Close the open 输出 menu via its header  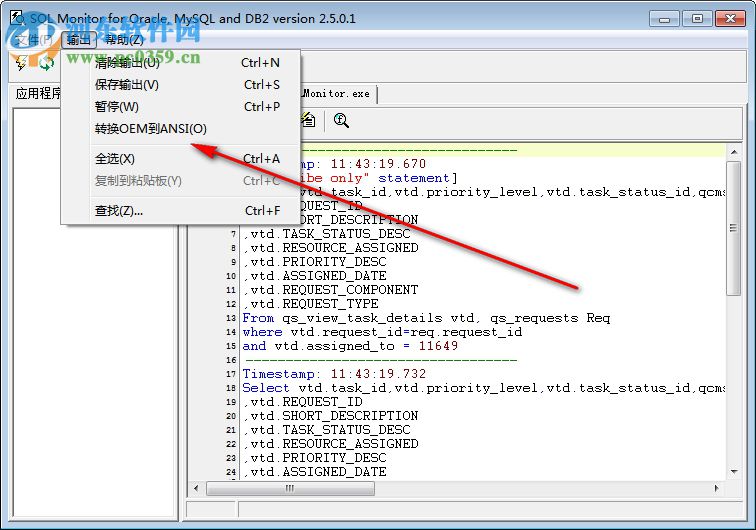79,40
